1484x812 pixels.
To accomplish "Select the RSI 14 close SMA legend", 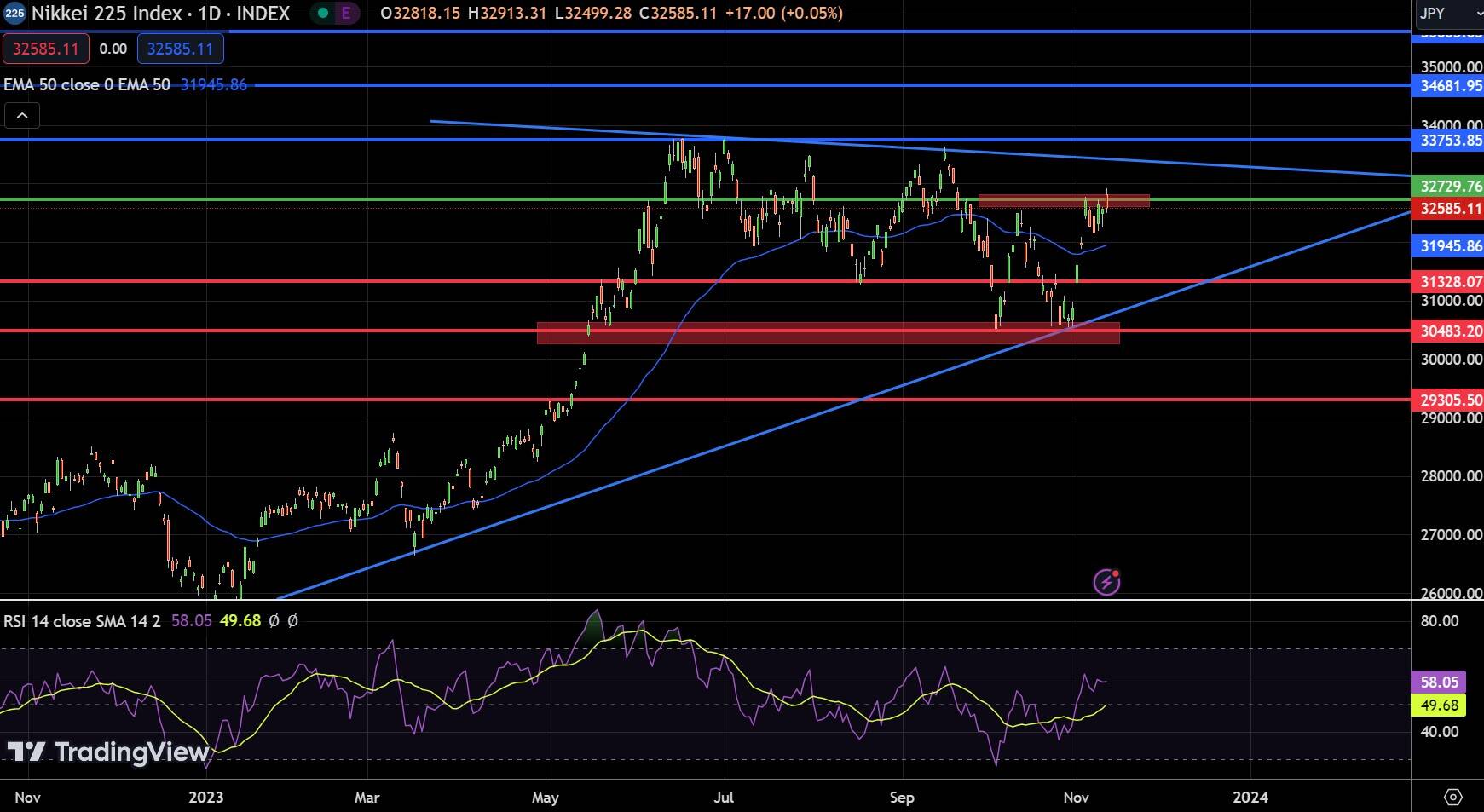I will tap(82, 621).
